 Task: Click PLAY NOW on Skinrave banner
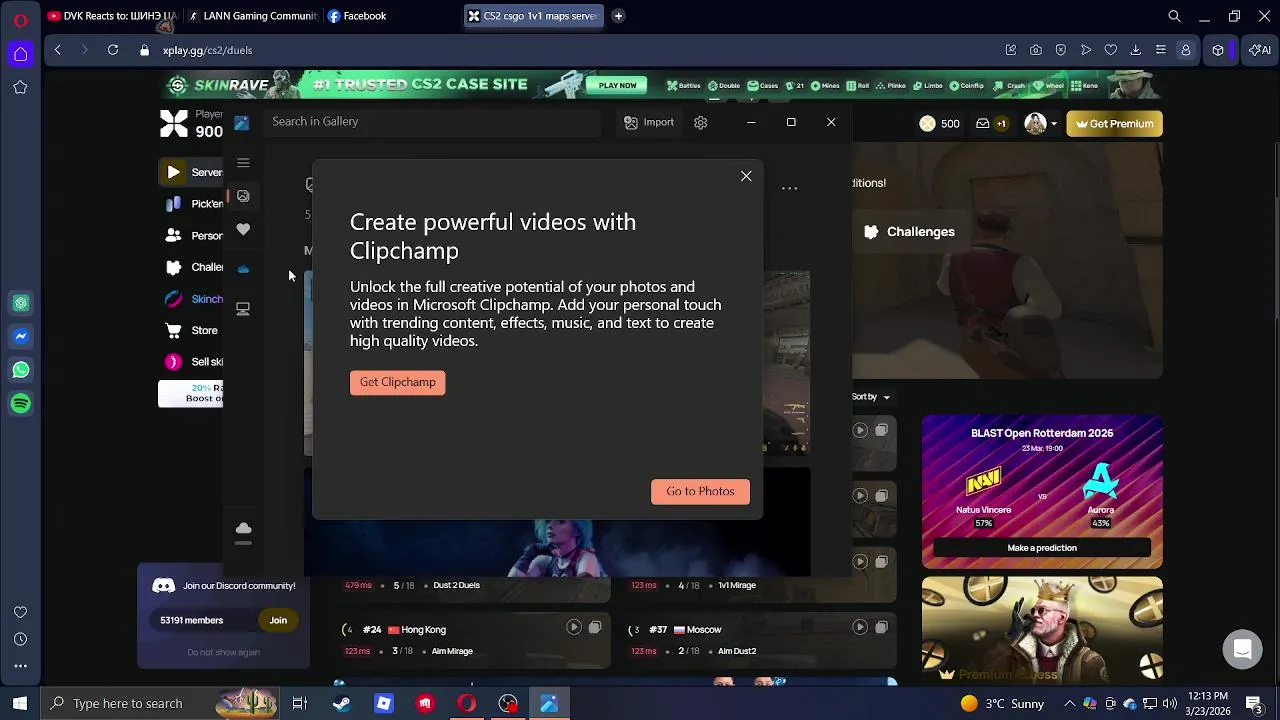tap(618, 85)
